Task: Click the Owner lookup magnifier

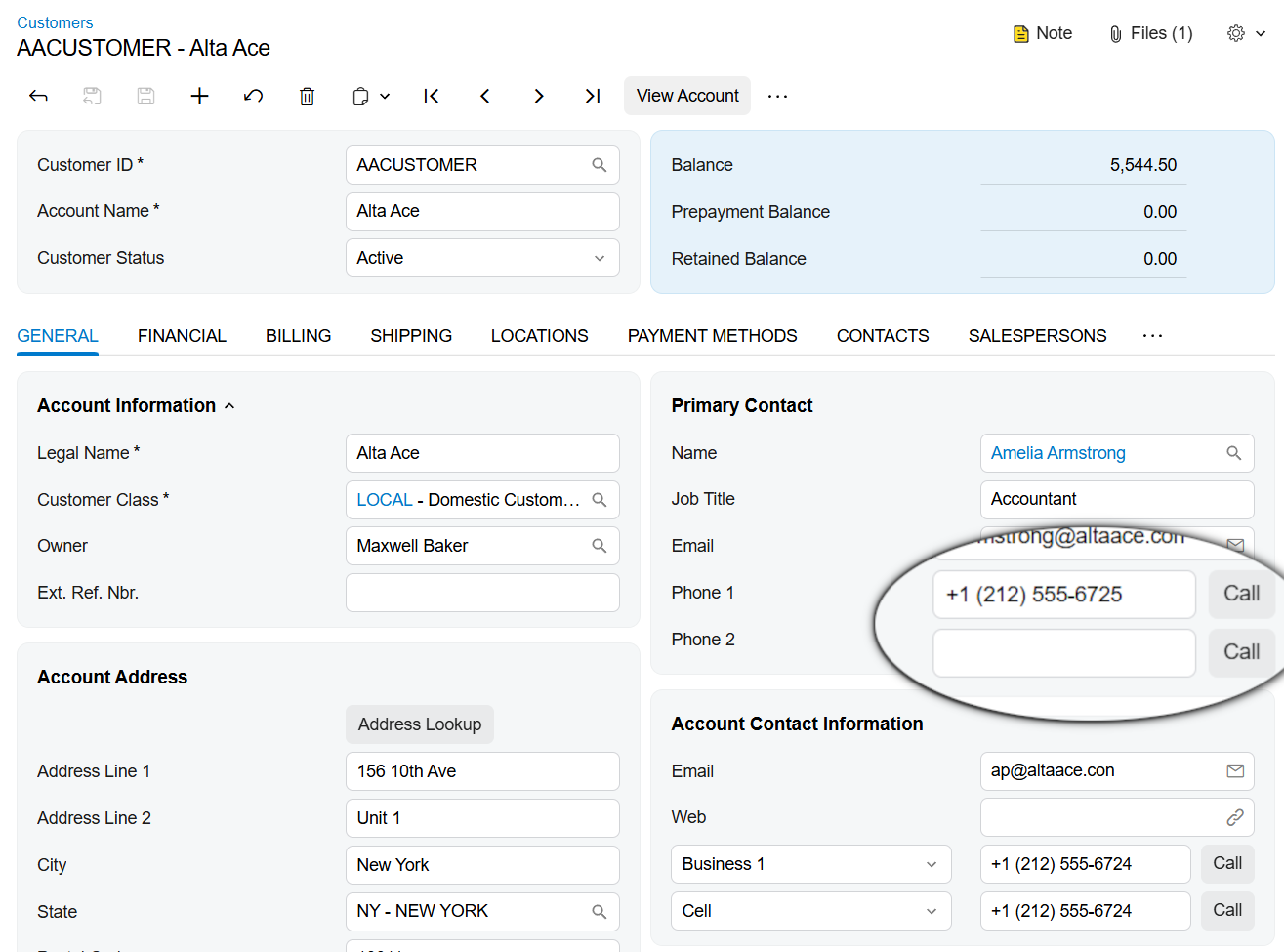Action: pyautogui.click(x=600, y=546)
